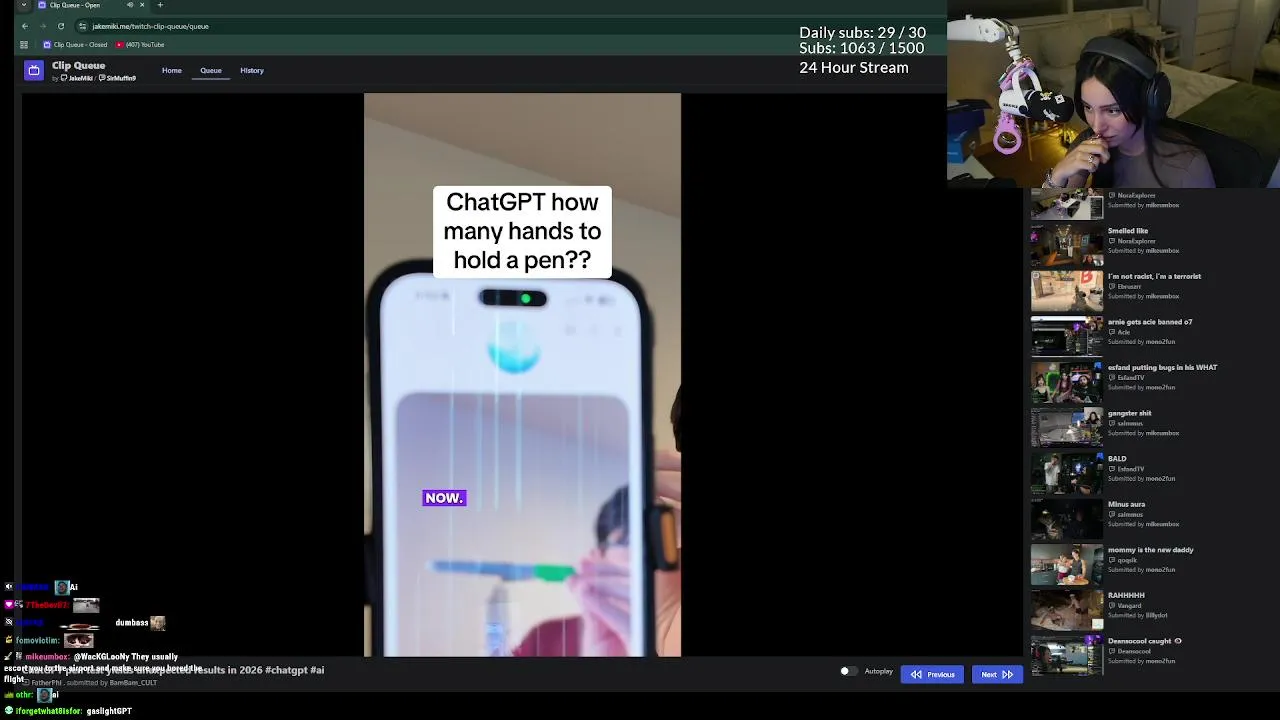Click 'gaslightGPT' chat message

[x=109, y=711]
